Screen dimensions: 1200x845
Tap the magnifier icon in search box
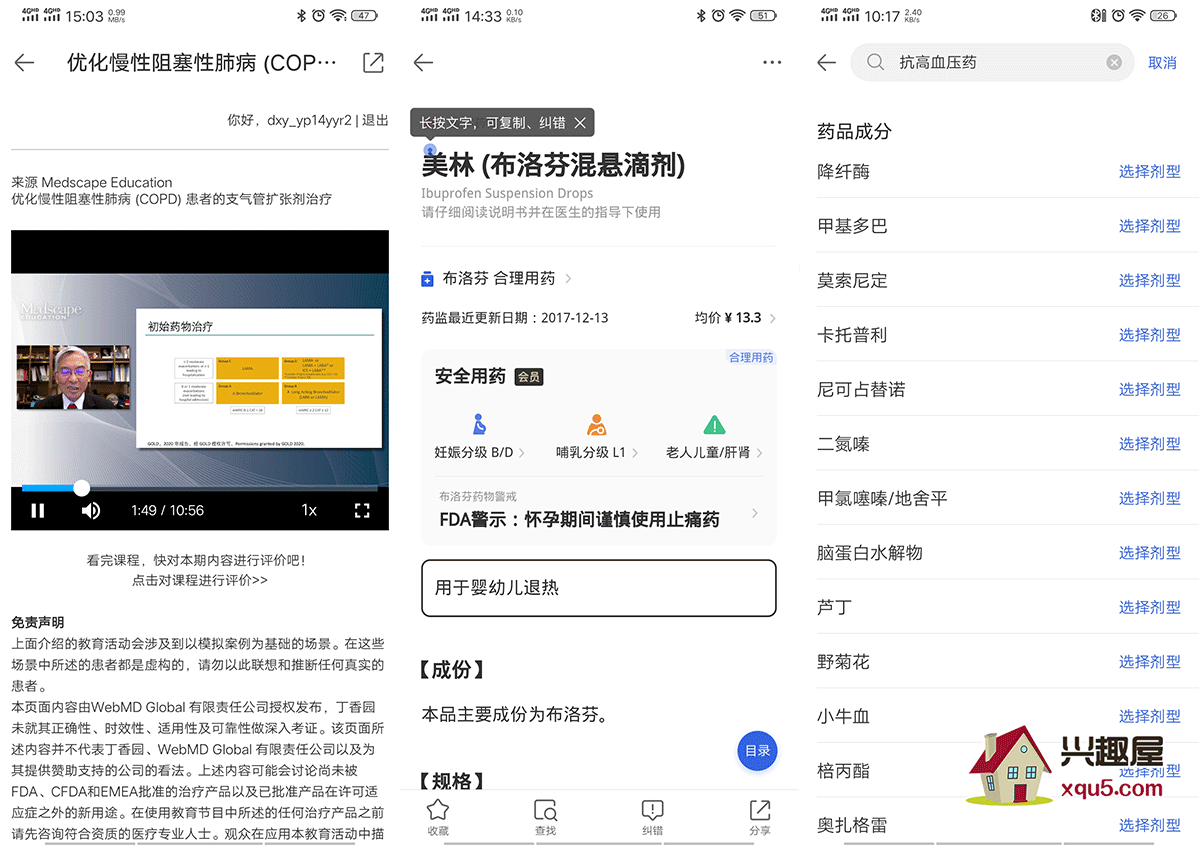(876, 62)
